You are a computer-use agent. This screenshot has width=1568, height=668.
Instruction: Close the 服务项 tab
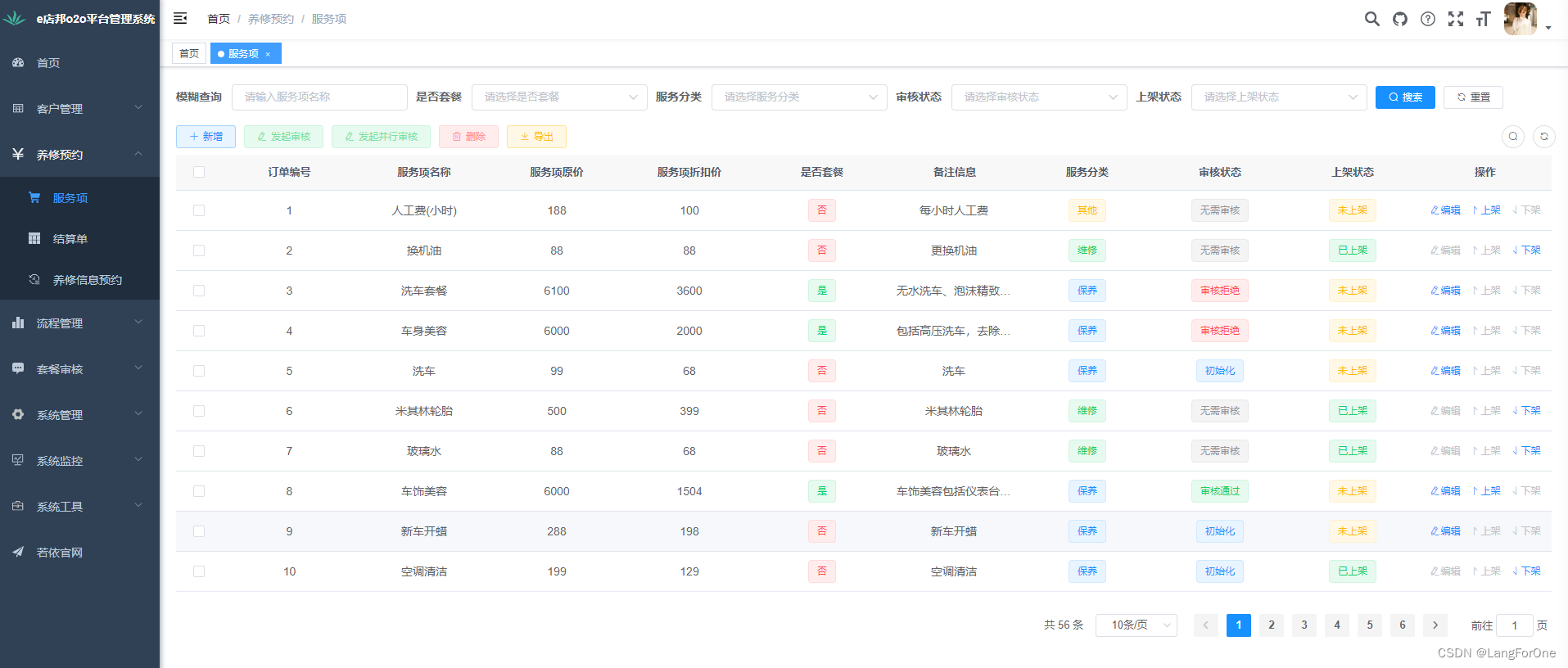point(268,54)
